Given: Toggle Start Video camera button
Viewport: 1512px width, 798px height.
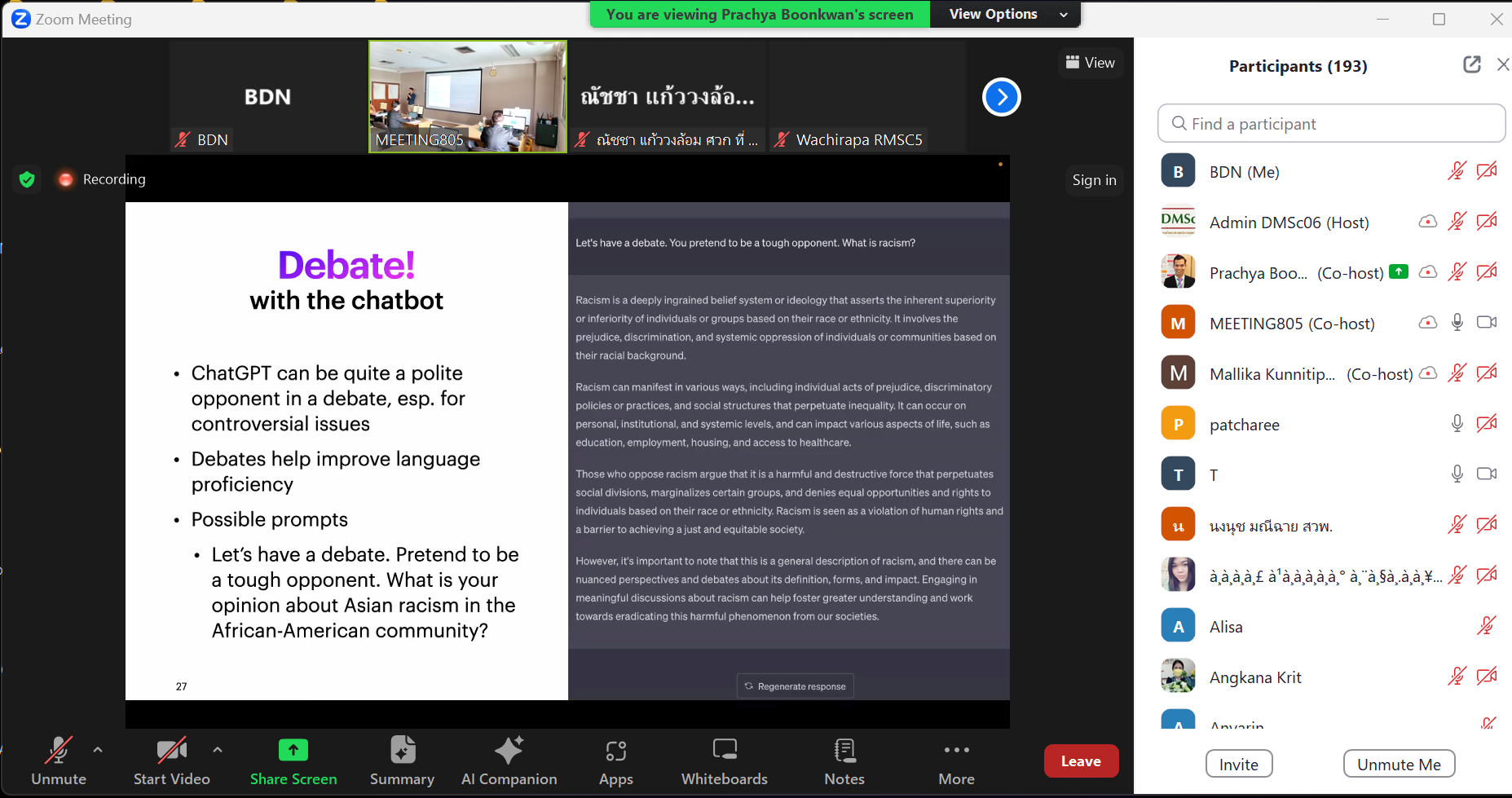Looking at the screenshot, I should (171, 761).
